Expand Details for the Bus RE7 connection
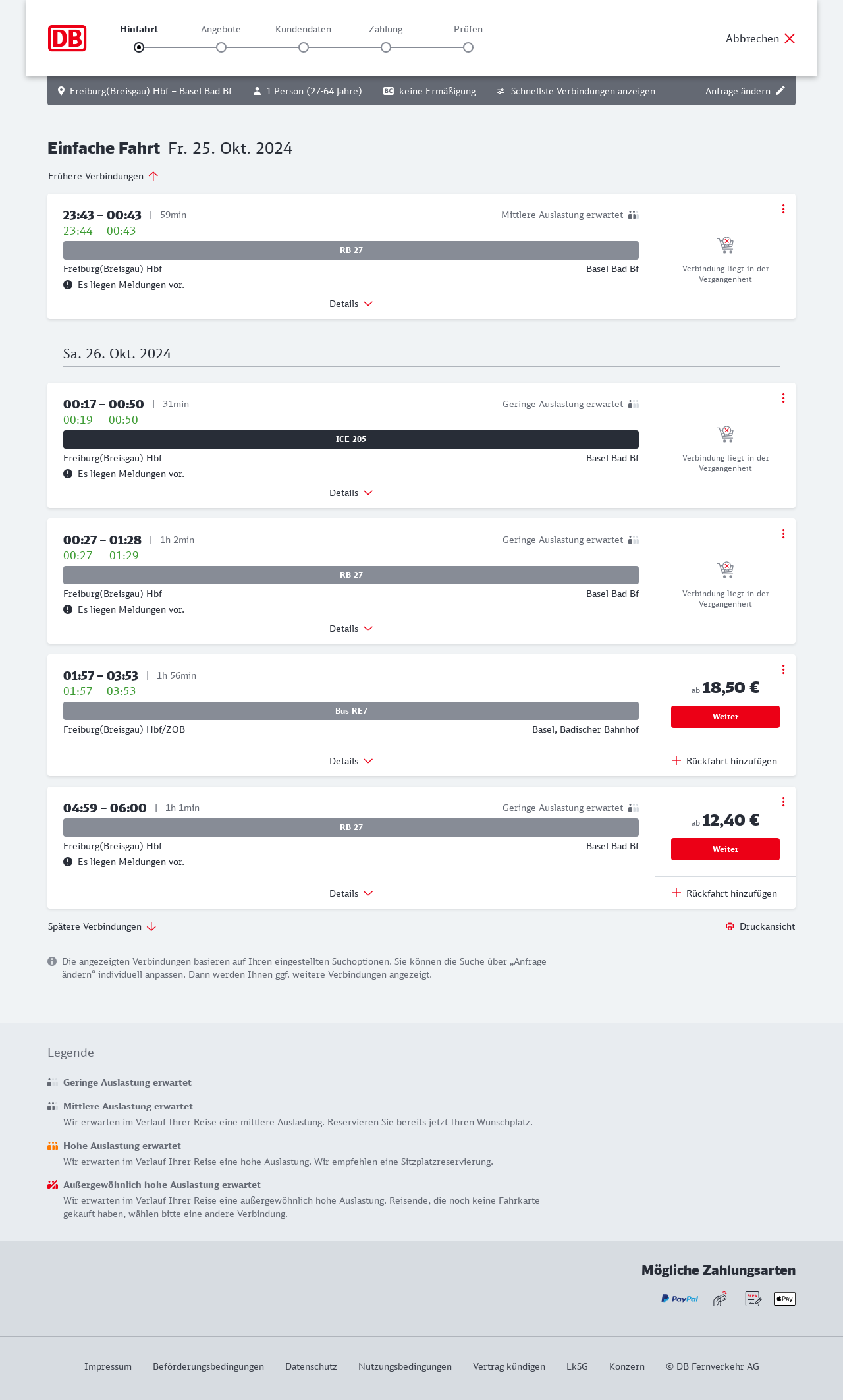 [x=351, y=761]
